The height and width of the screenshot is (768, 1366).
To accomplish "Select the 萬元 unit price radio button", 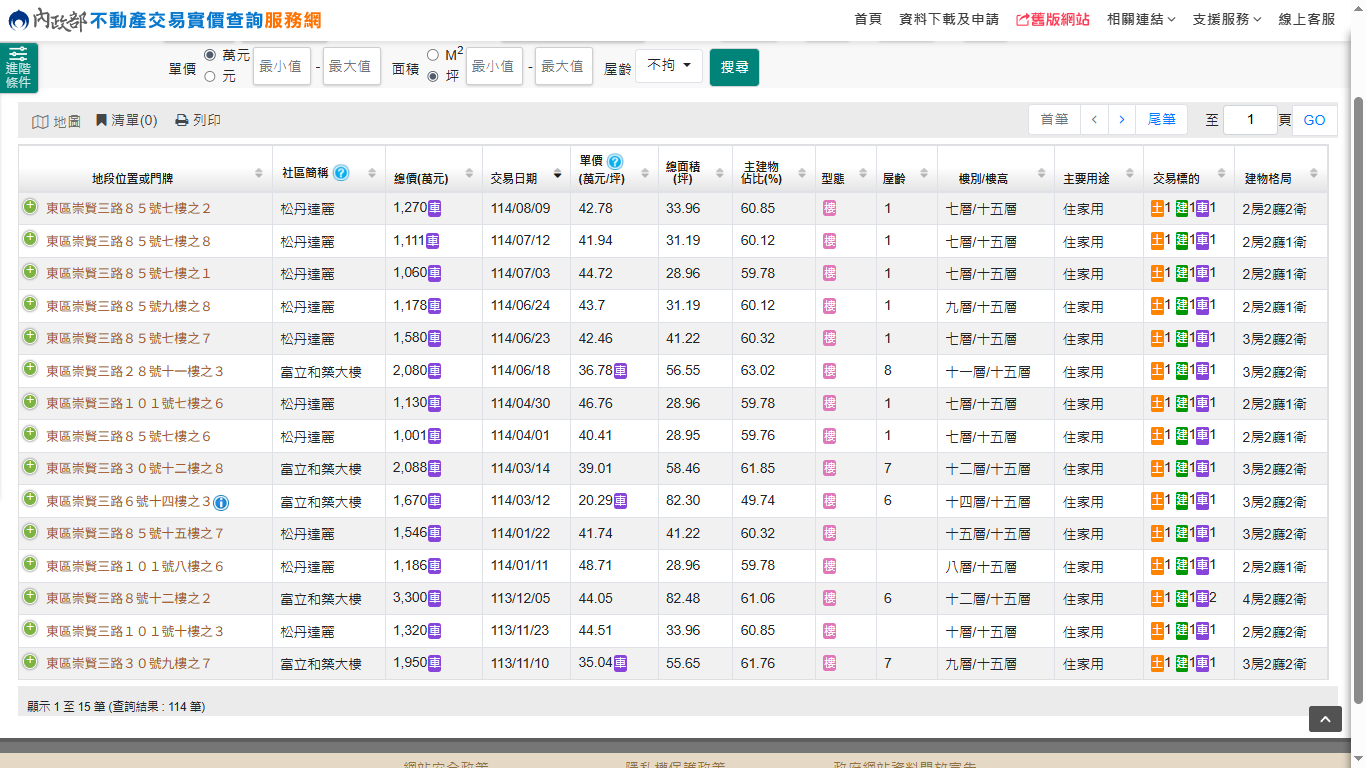I will pyautogui.click(x=210, y=55).
